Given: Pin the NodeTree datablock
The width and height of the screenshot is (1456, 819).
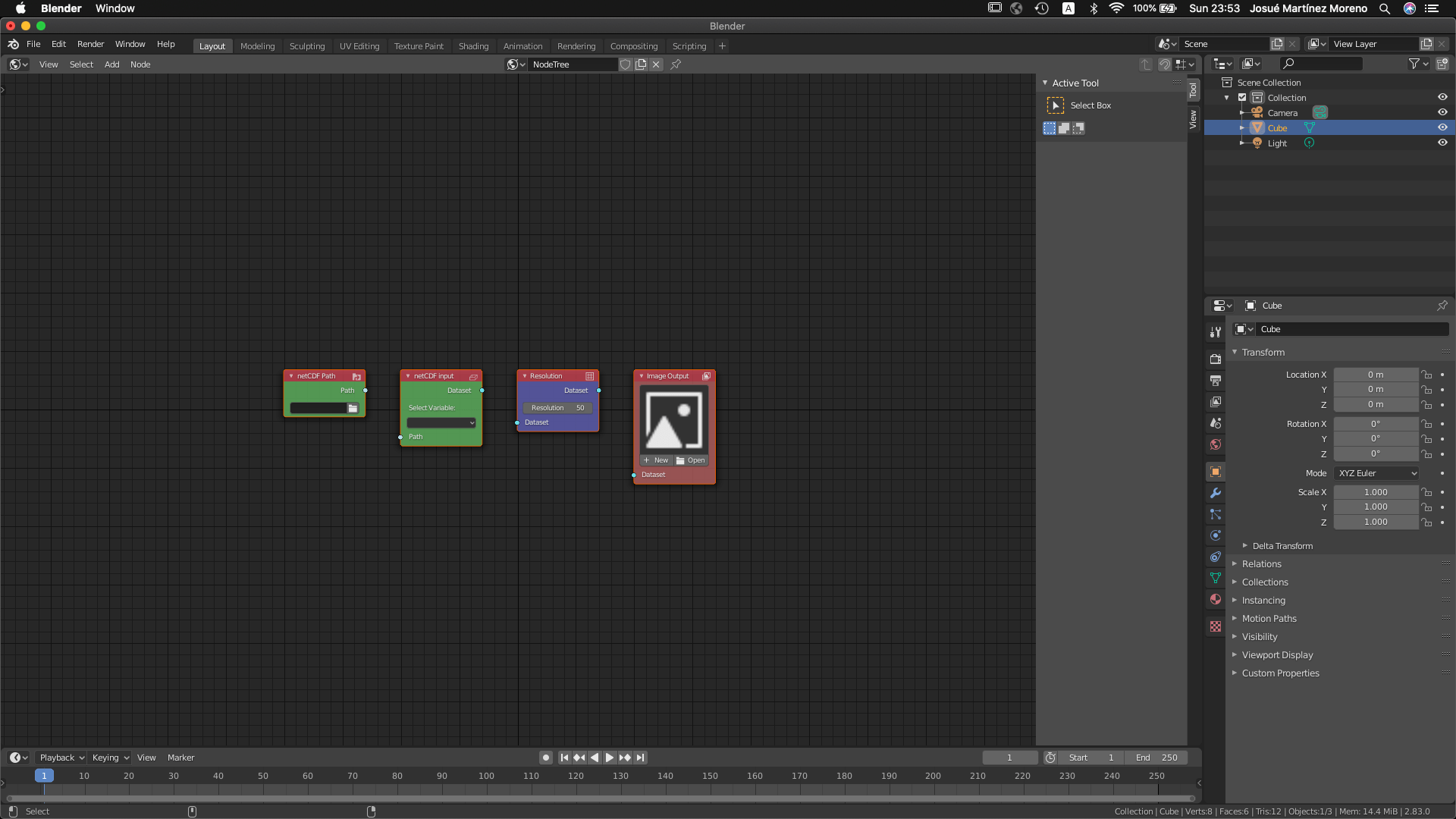Looking at the screenshot, I should click(676, 64).
